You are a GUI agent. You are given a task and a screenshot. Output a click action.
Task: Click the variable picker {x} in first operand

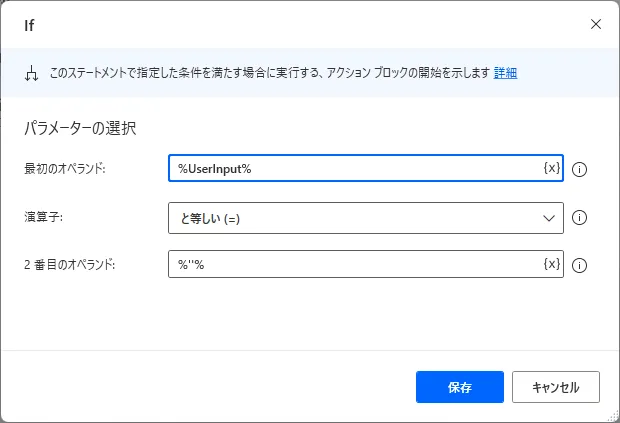(x=551, y=168)
